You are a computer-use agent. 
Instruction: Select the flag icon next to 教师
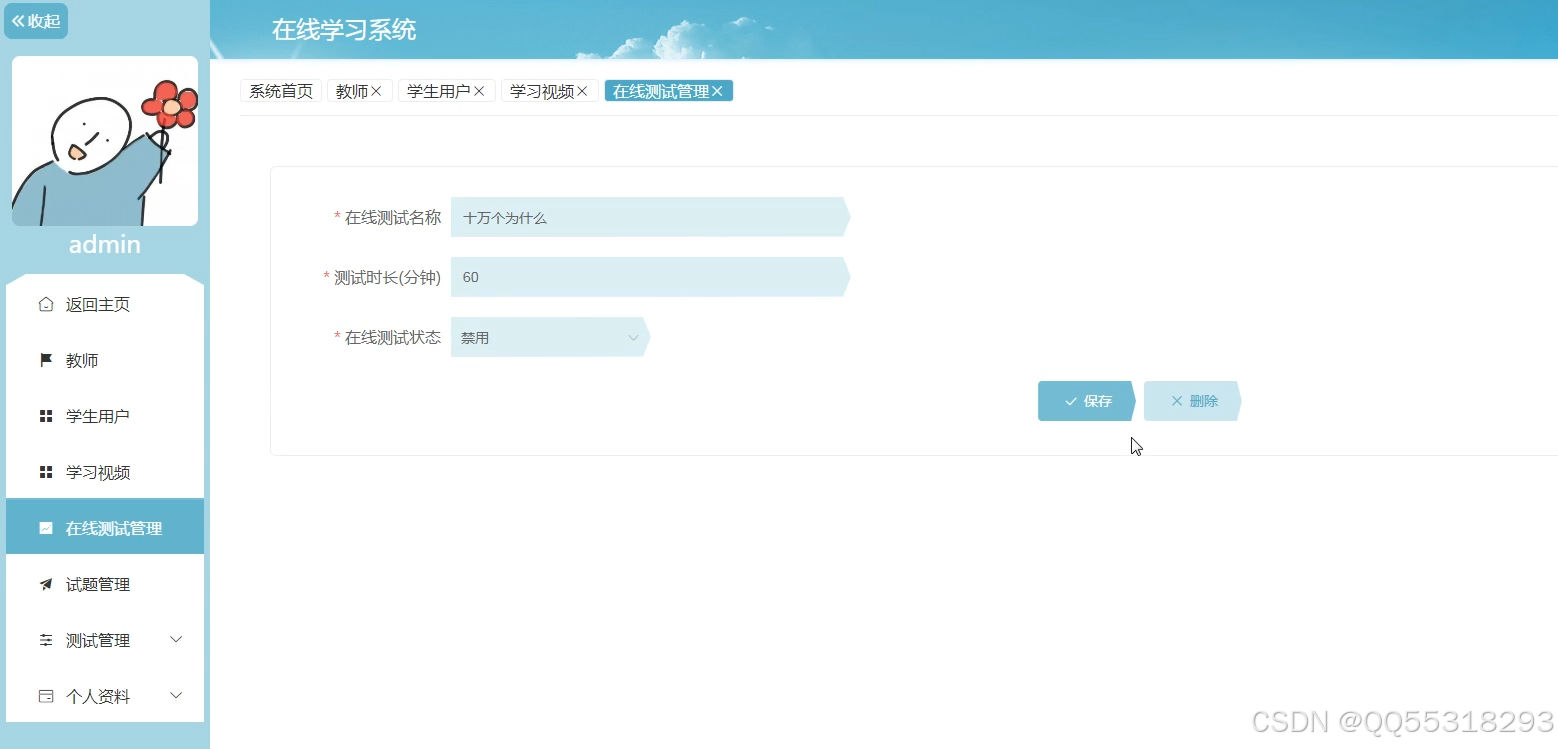tap(45, 360)
